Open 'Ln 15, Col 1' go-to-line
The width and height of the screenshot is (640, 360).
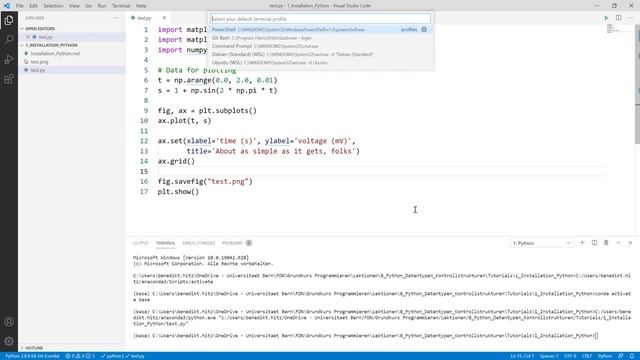click(522, 356)
